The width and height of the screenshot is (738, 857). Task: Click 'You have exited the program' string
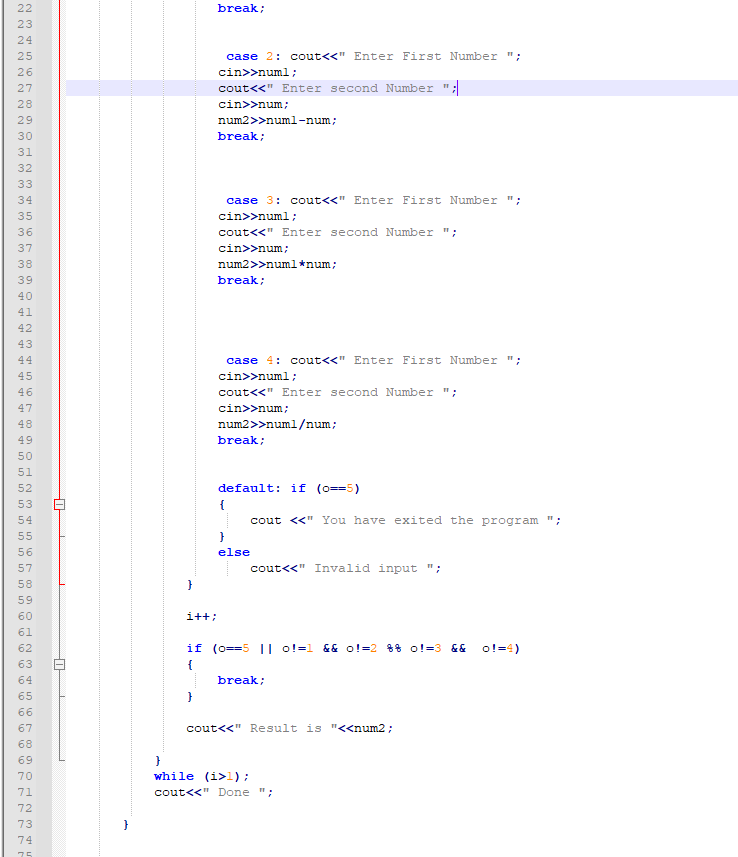coord(430,520)
